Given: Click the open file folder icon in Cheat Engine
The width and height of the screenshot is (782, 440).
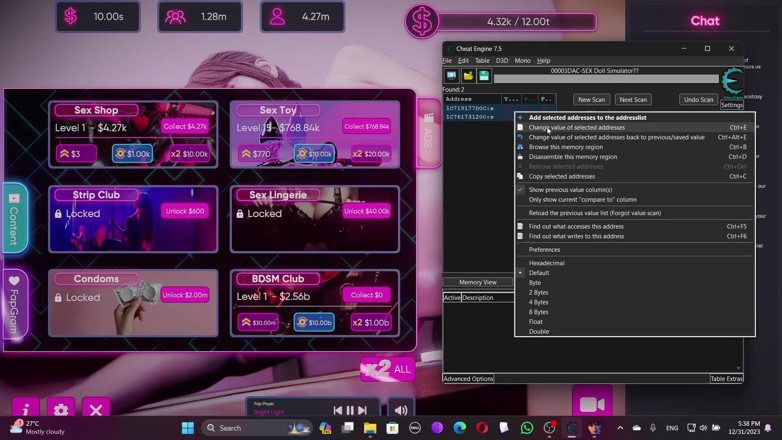Looking at the screenshot, I should coord(468,76).
